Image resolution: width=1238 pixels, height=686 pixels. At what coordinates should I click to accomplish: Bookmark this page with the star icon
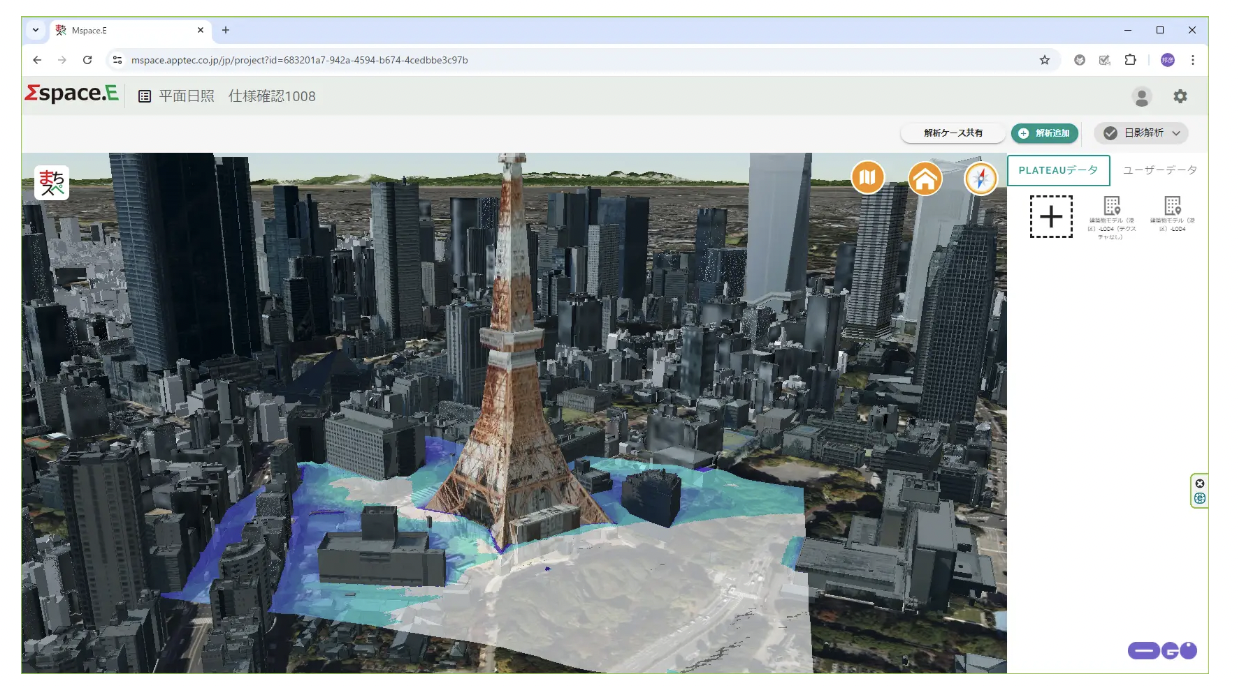pos(1045,60)
